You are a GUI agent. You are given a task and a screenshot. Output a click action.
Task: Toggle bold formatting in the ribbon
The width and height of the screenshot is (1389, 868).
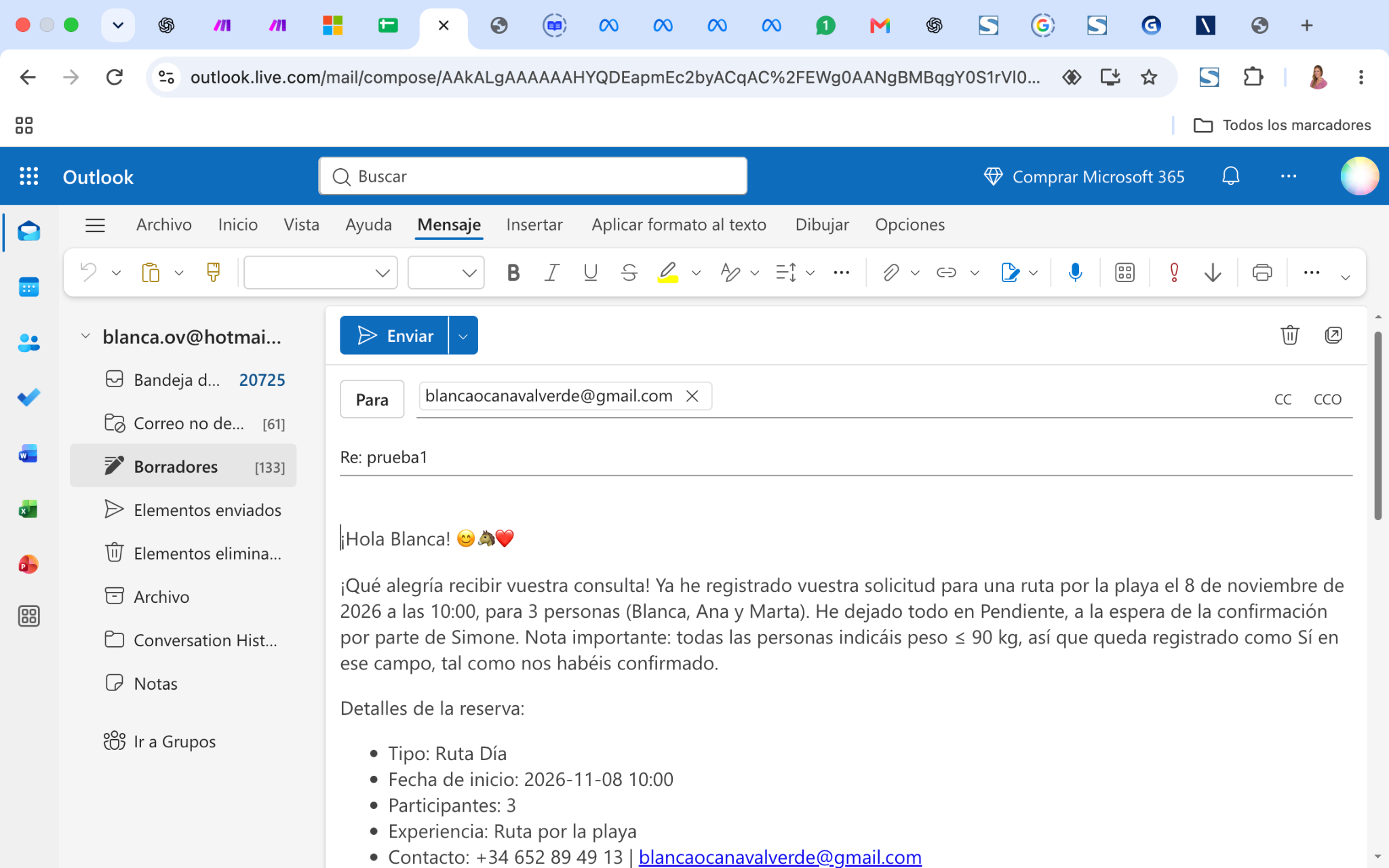[x=513, y=273]
